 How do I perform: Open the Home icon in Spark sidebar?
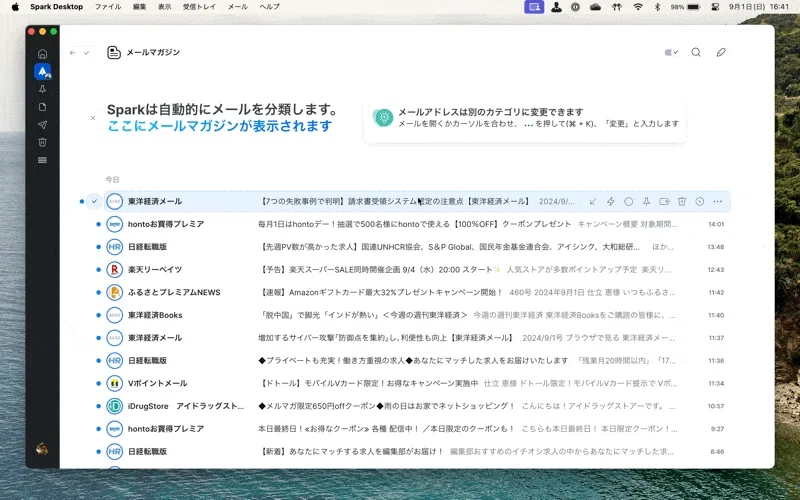click(42, 54)
